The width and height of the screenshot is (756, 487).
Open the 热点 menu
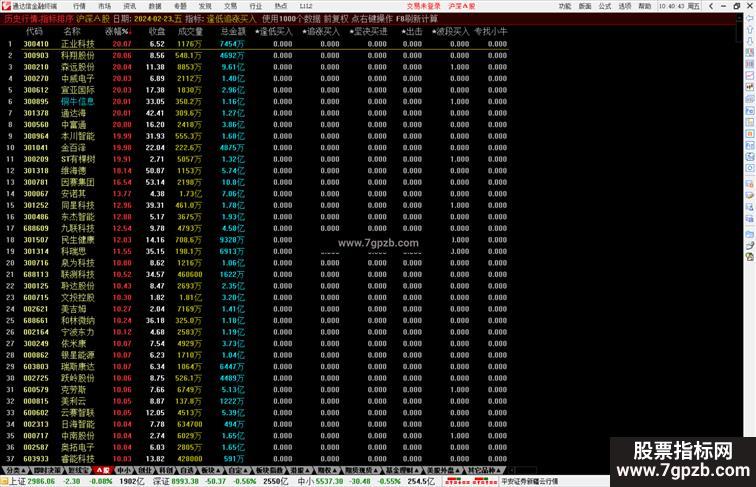click(x=281, y=6)
